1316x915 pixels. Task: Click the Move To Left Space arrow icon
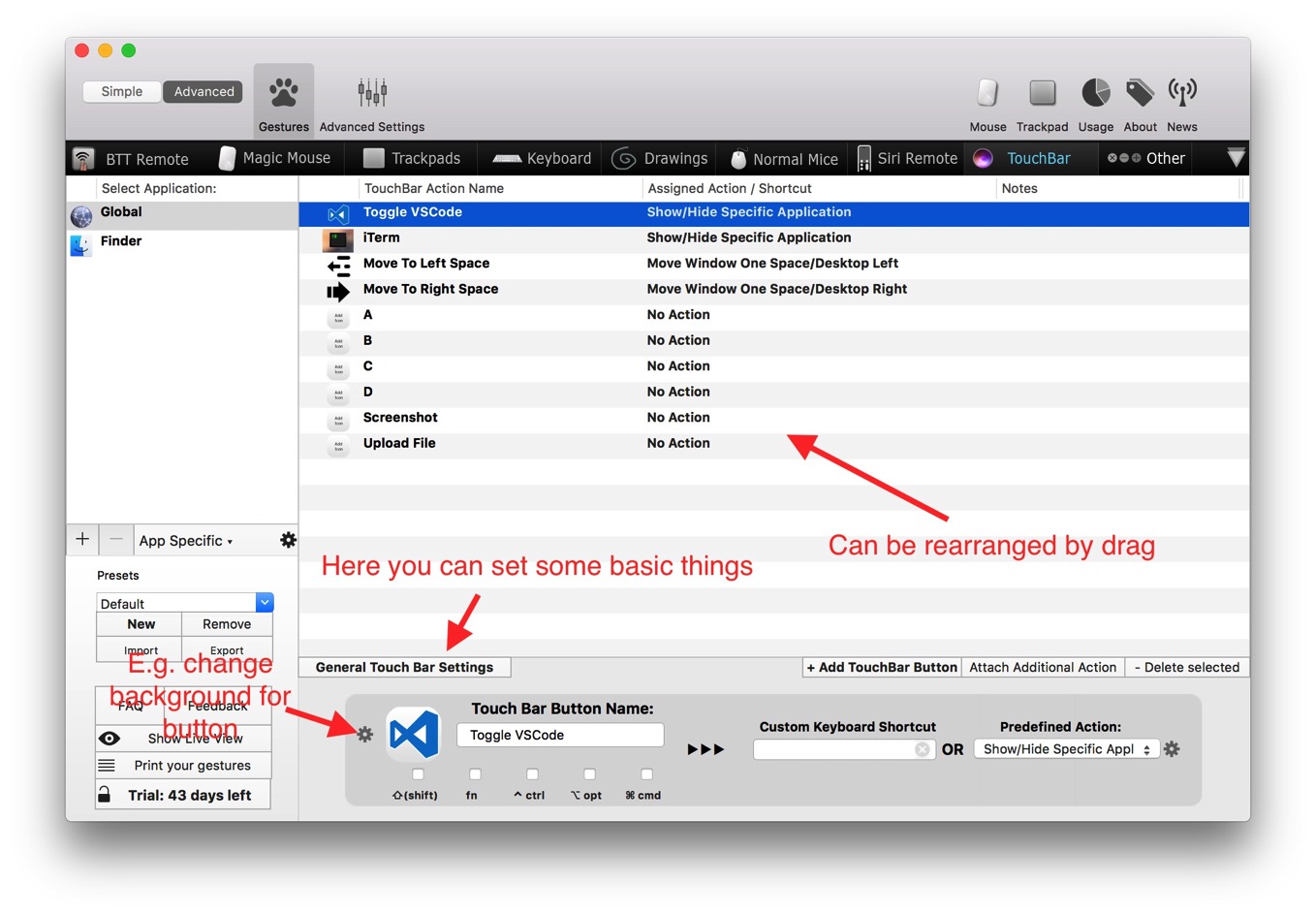(338, 266)
